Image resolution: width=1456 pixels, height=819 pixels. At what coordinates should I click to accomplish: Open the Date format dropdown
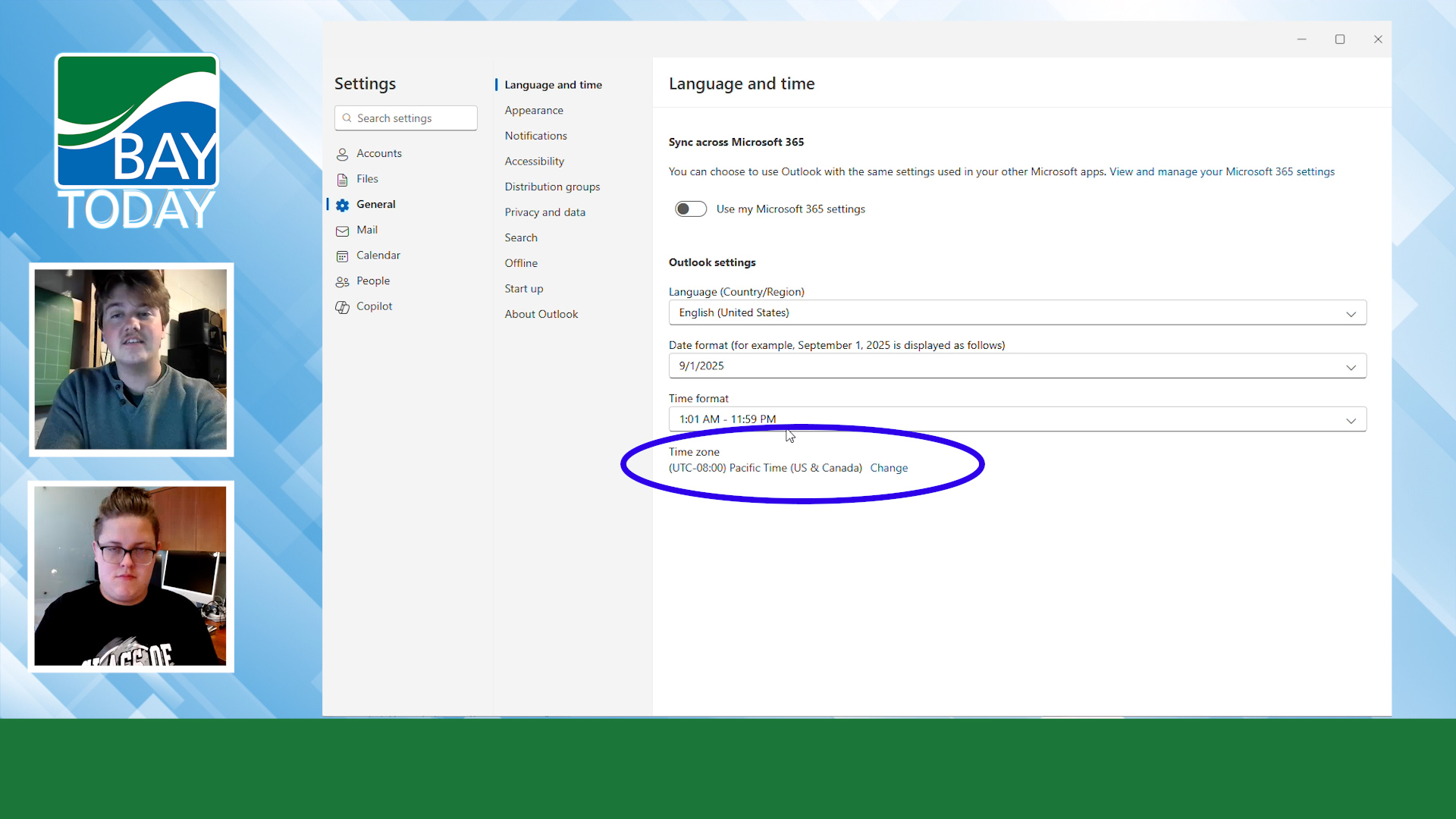click(1017, 366)
